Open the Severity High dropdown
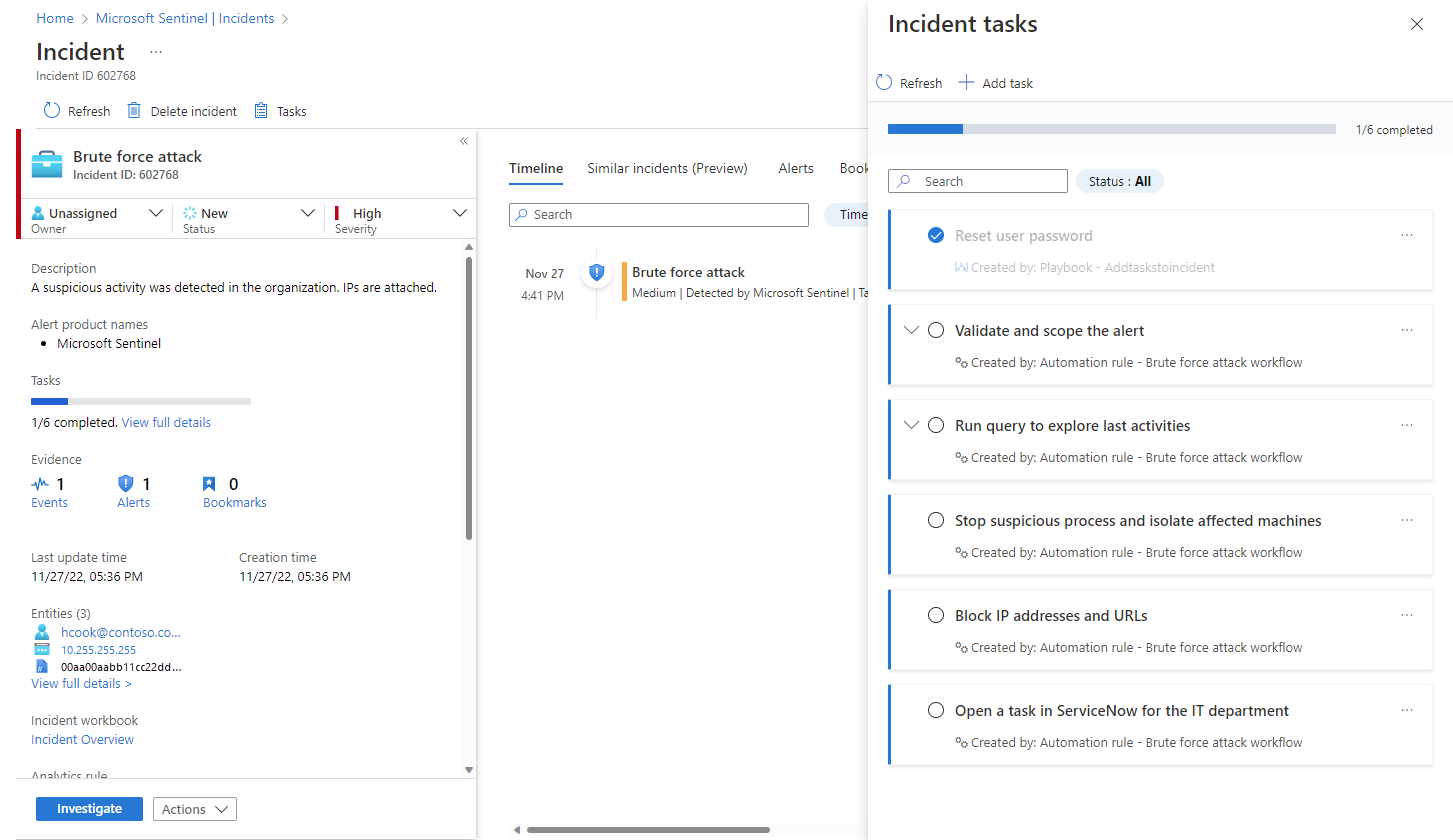The height and width of the screenshot is (840, 1453). (460, 213)
